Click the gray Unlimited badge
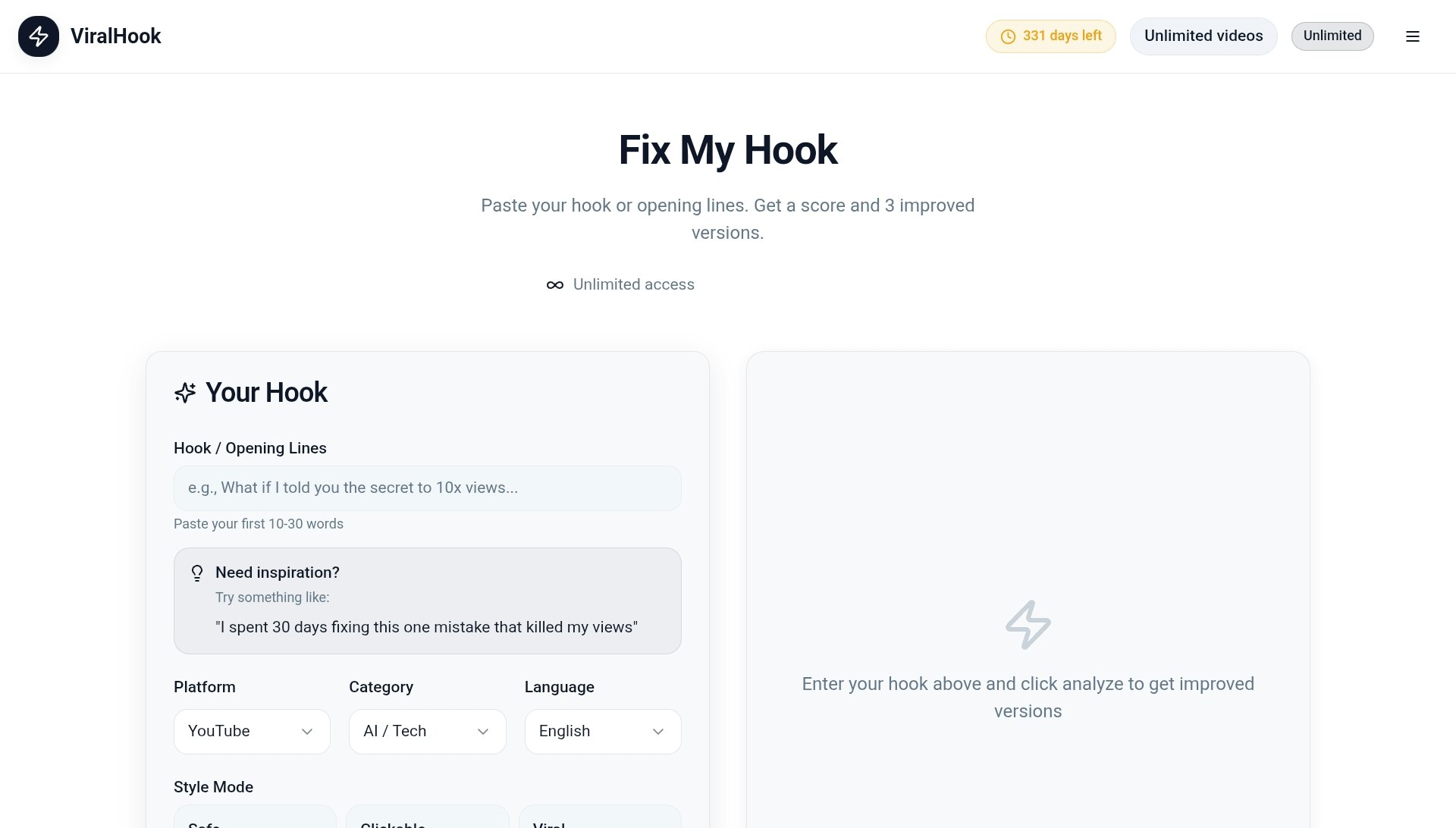 coord(1332,36)
